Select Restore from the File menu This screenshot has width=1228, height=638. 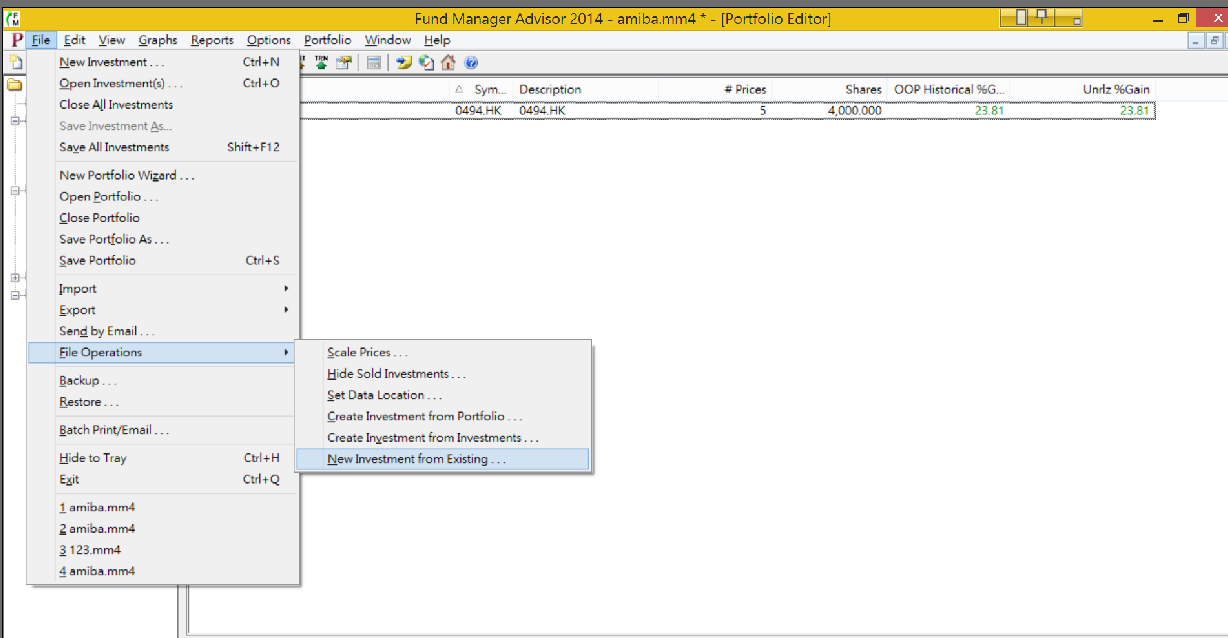(x=163, y=402)
